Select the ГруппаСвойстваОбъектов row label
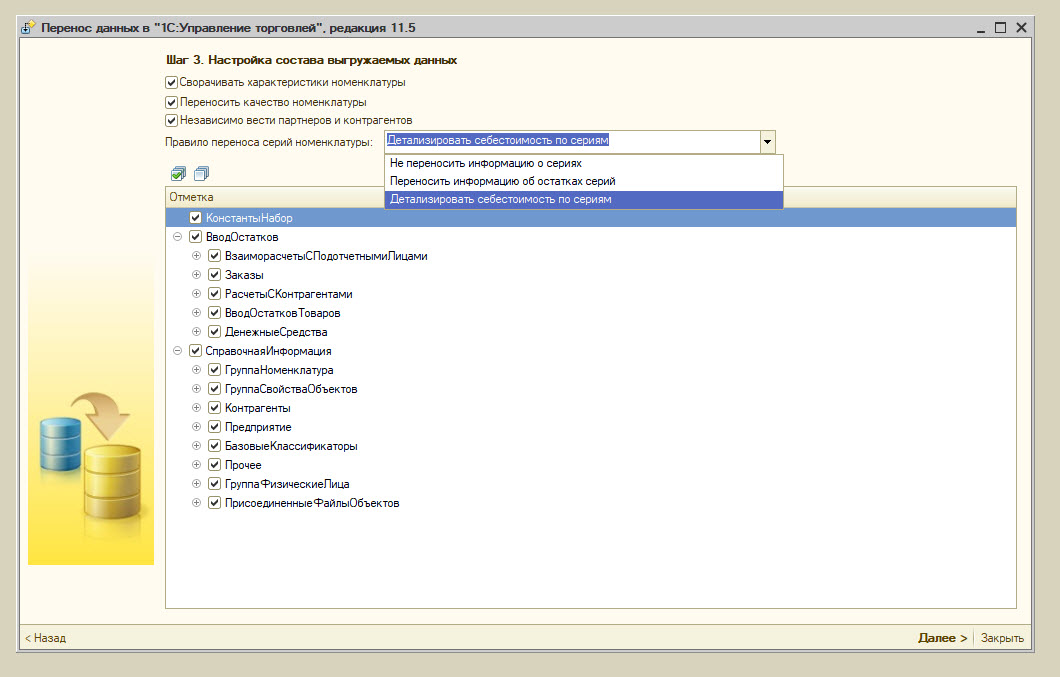1060x677 pixels. 291,389
